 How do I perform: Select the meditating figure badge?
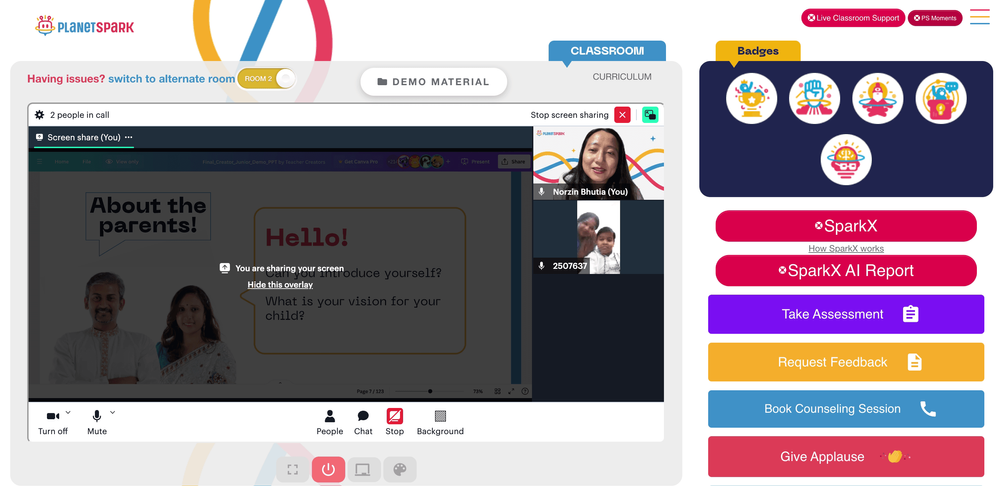click(x=878, y=98)
